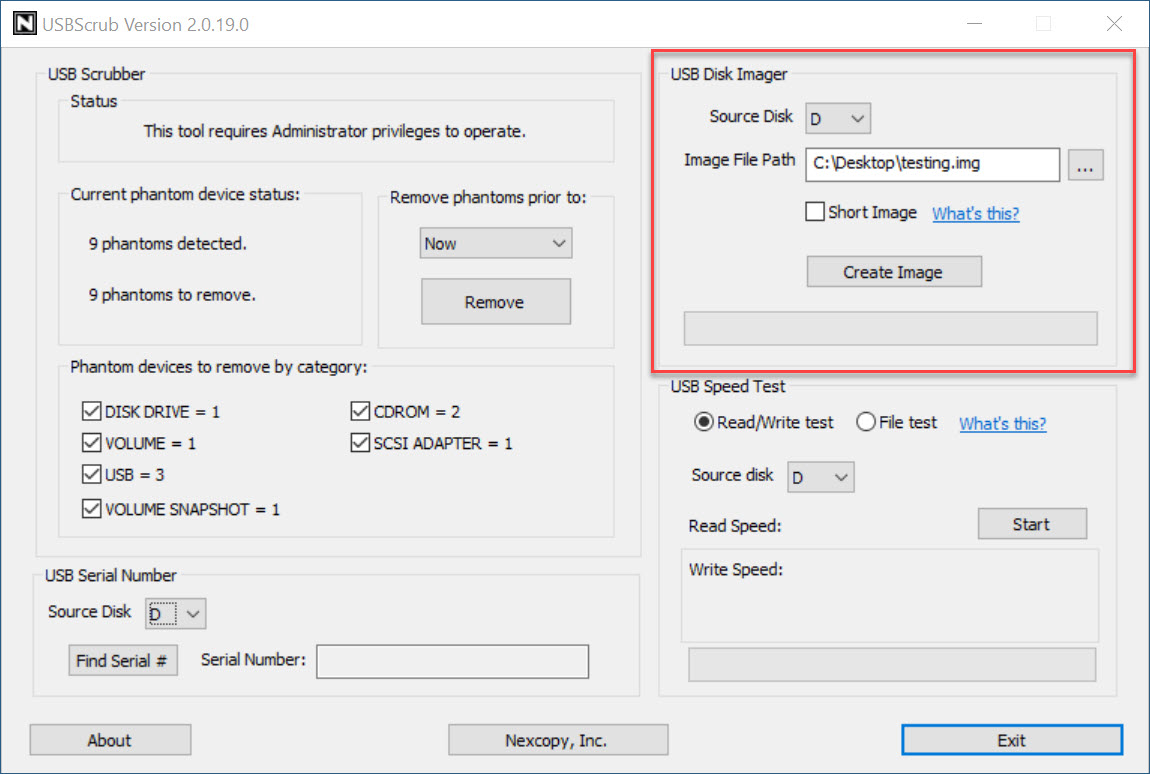Open What's this link next to File test
1150x774 pixels.
tap(1003, 423)
